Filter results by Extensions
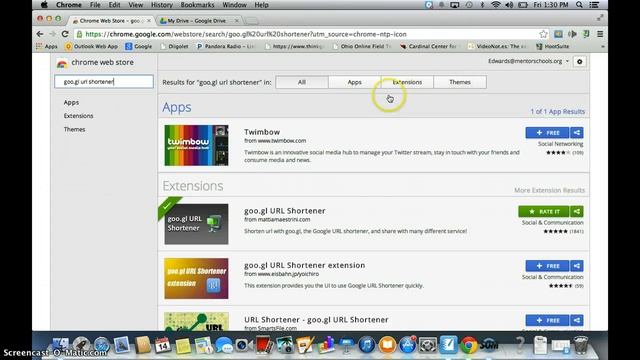Image resolution: width=640 pixels, height=360 pixels. coord(407,82)
